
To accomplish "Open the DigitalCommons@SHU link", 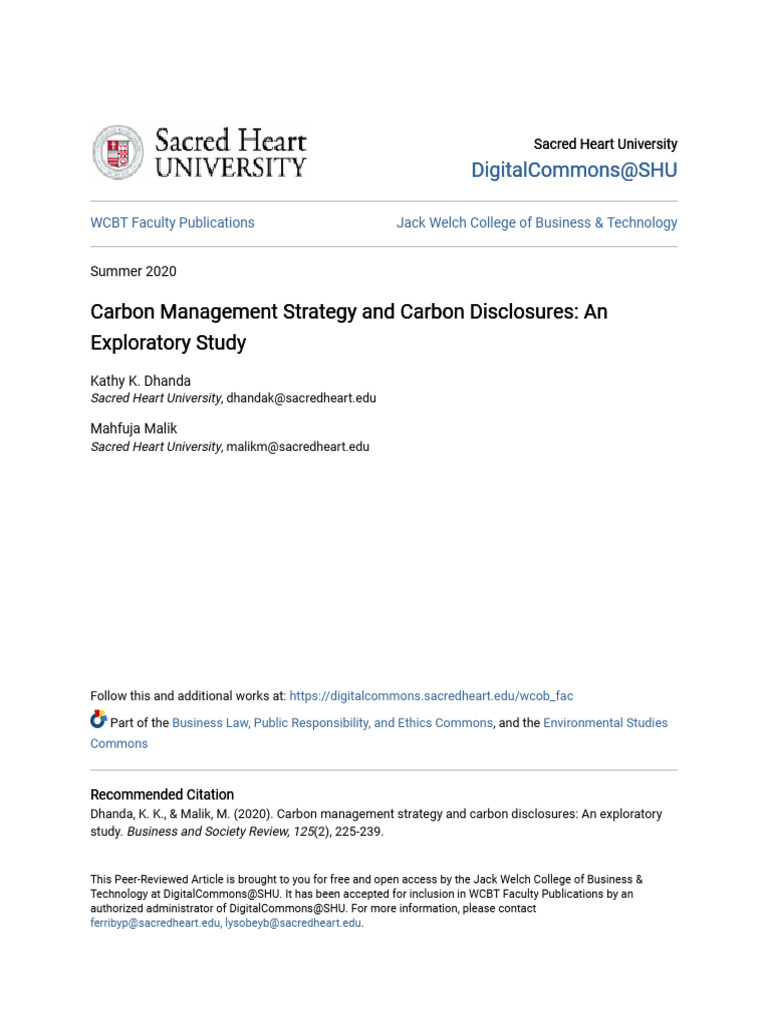I will coord(574,170).
